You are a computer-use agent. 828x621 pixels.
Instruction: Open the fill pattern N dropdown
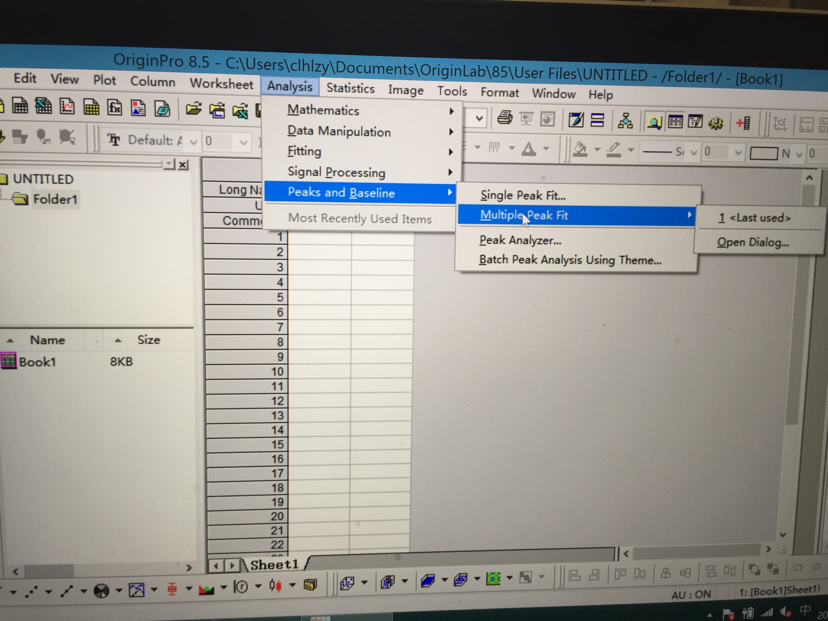tap(798, 154)
